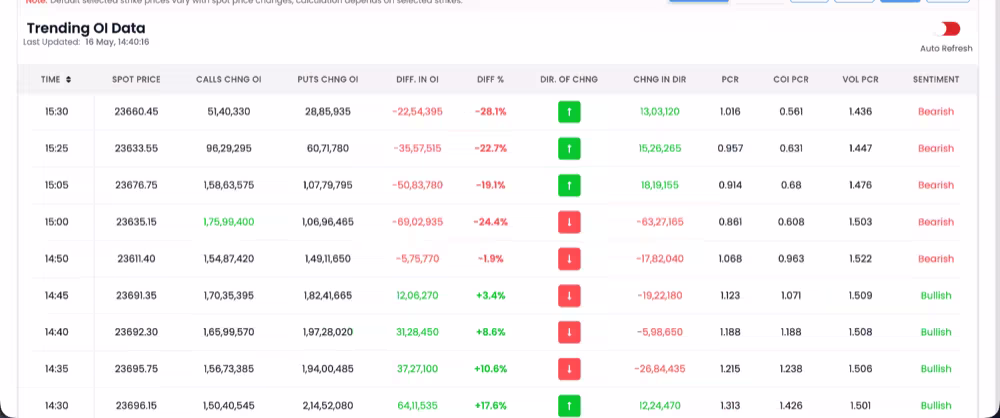Click green calls value 1,75,99,400

[x=228, y=222]
